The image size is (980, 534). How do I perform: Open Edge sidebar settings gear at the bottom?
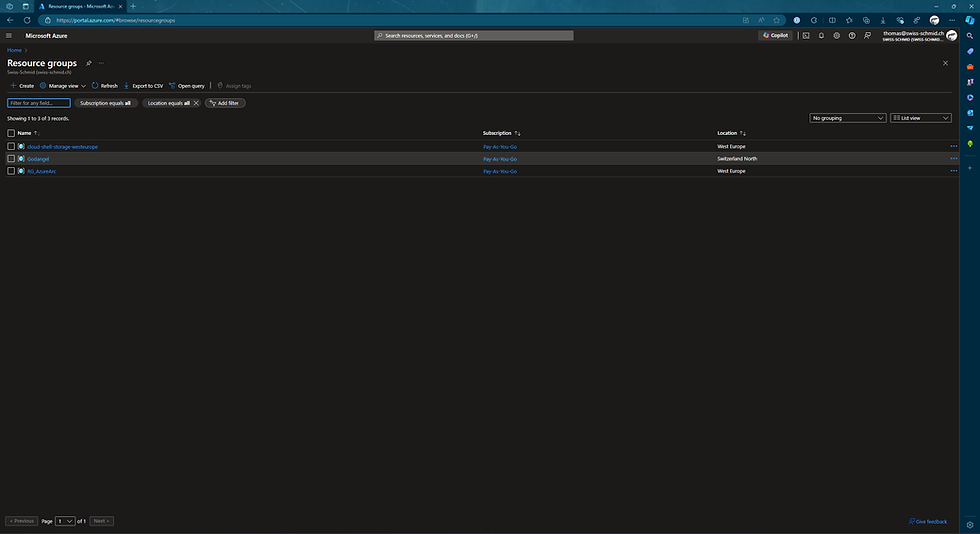click(970, 525)
